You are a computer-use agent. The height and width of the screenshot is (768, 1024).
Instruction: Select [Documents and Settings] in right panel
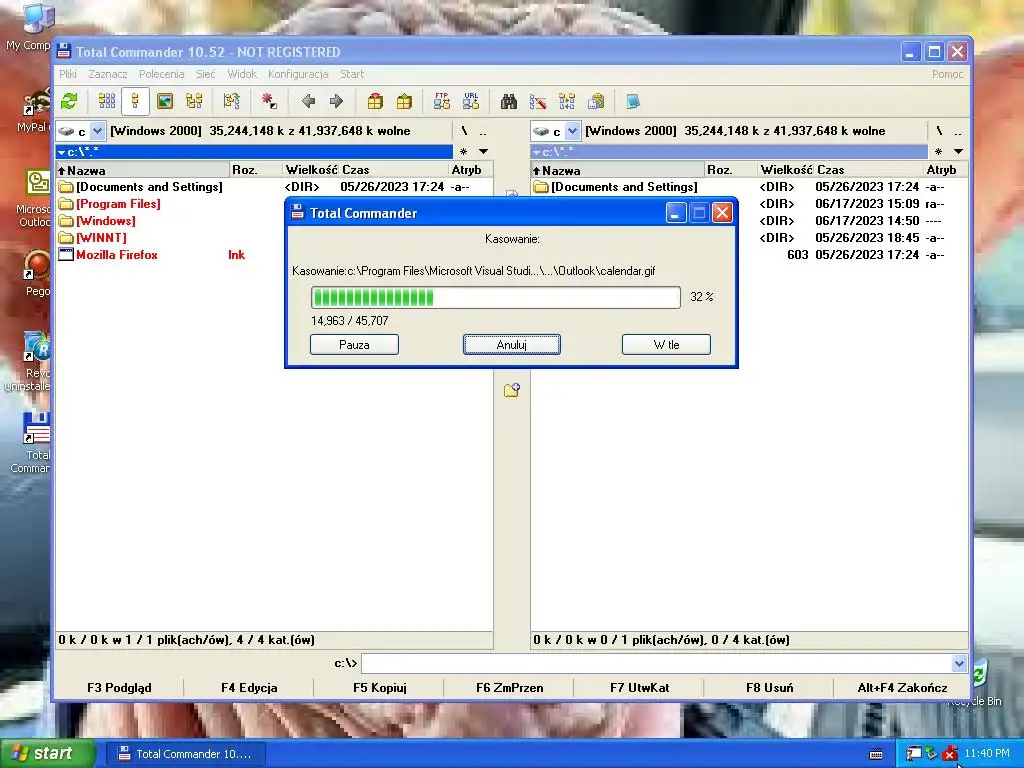tap(624, 187)
